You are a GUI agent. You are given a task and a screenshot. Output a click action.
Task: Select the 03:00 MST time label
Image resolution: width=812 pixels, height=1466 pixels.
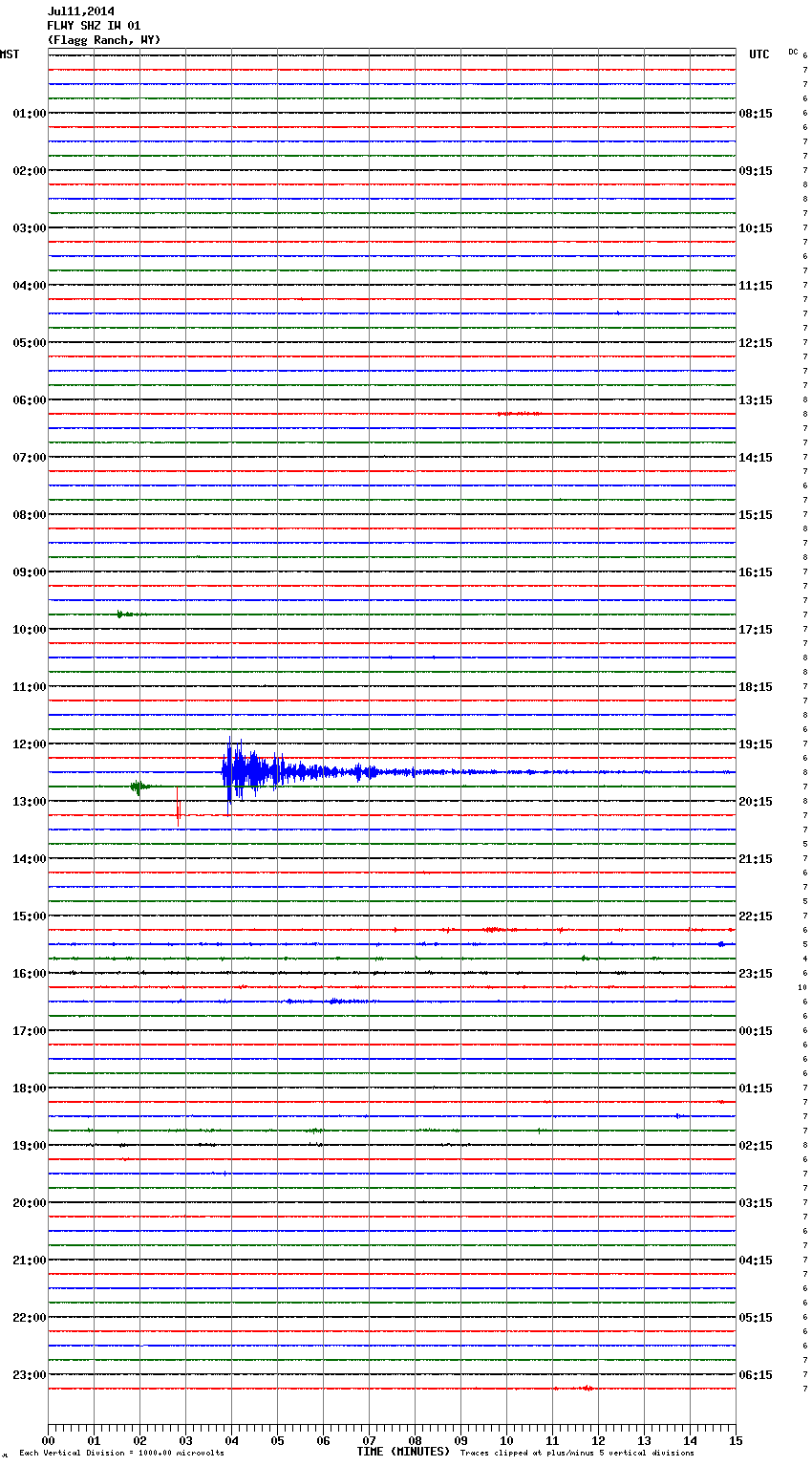[30, 228]
